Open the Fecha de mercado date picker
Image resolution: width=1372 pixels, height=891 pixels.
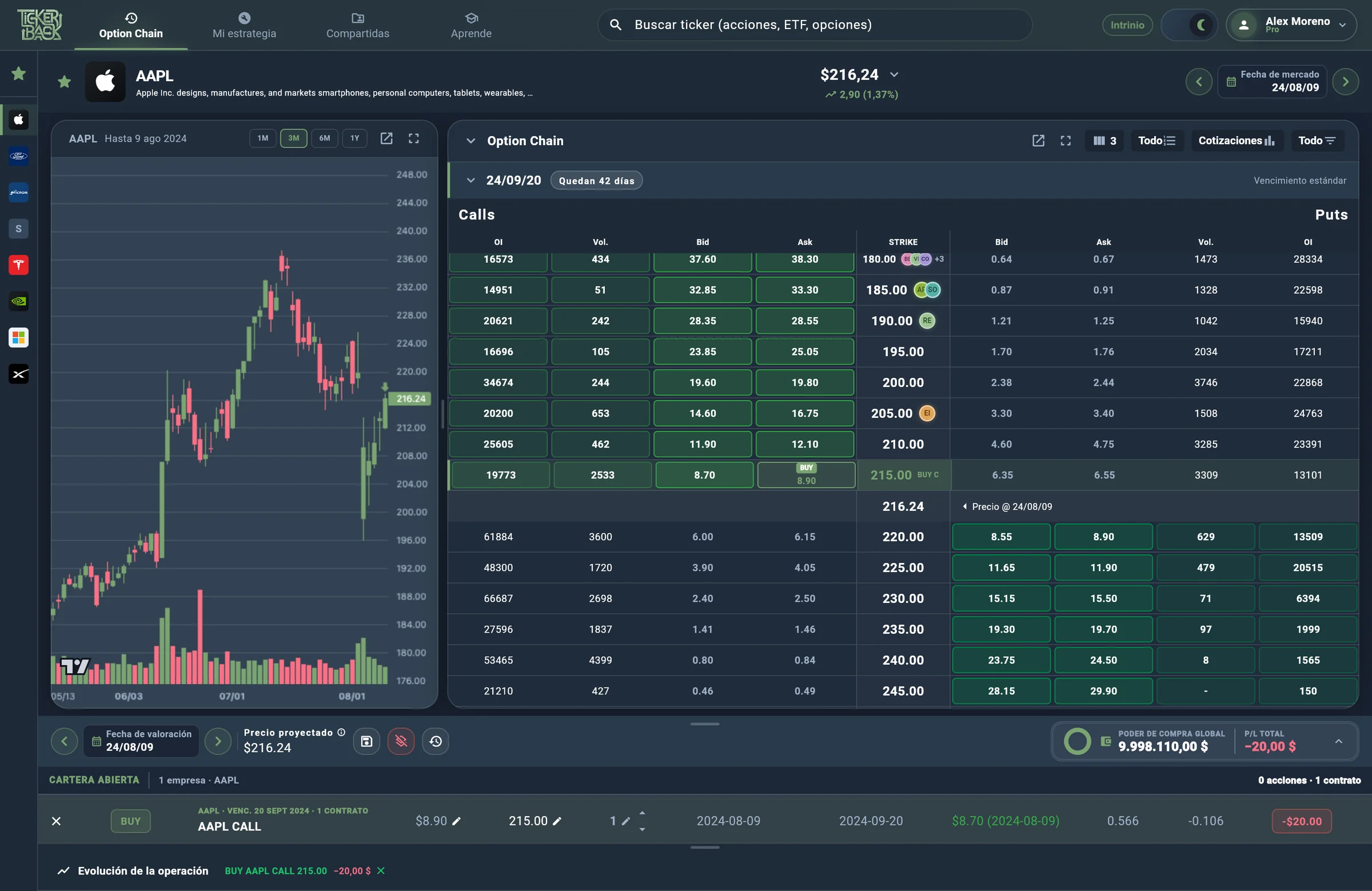click(x=1273, y=82)
